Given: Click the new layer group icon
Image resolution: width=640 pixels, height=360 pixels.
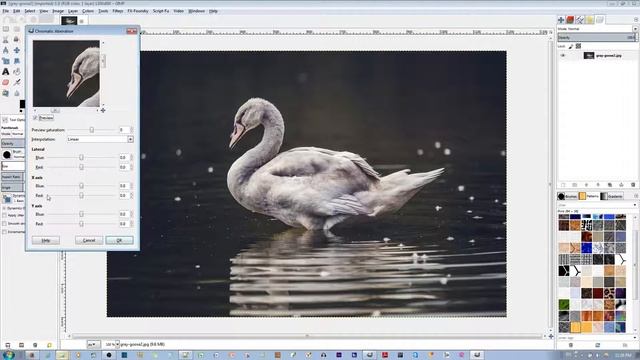Looking at the screenshot, I should pyautogui.click(x=575, y=185).
